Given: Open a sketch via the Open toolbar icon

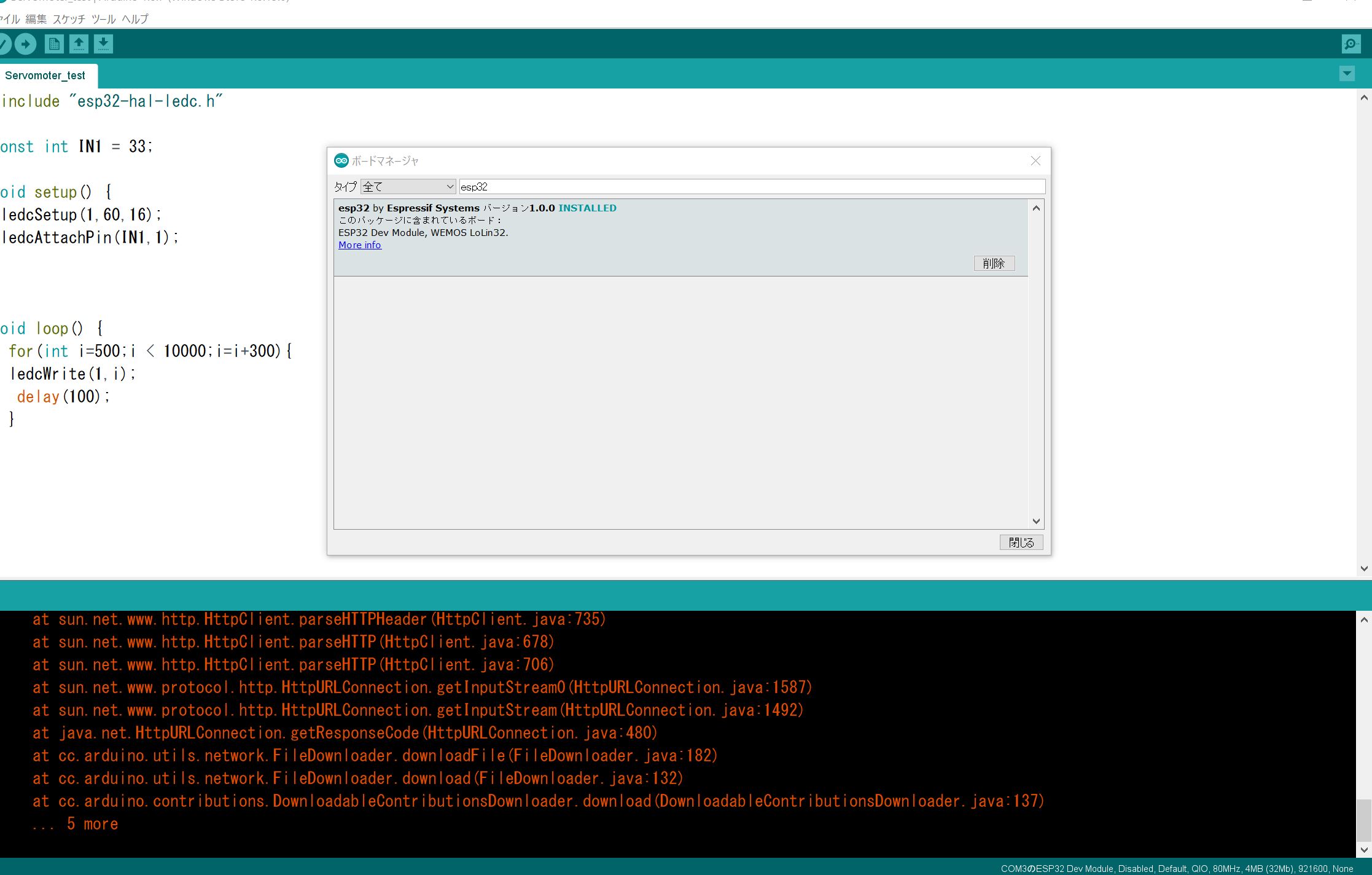Looking at the screenshot, I should [79, 44].
